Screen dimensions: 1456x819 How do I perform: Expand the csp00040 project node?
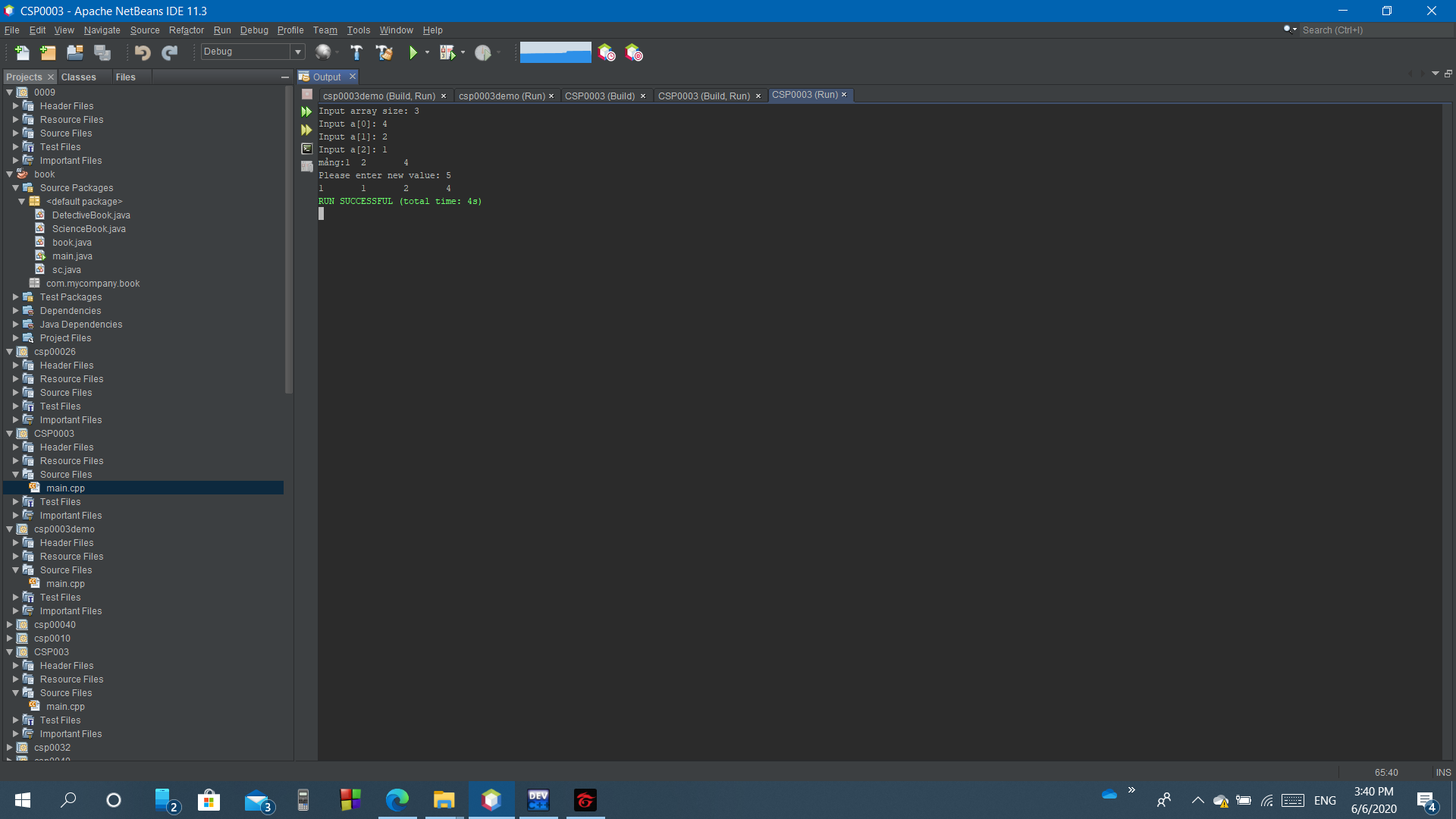pyautogui.click(x=10, y=625)
